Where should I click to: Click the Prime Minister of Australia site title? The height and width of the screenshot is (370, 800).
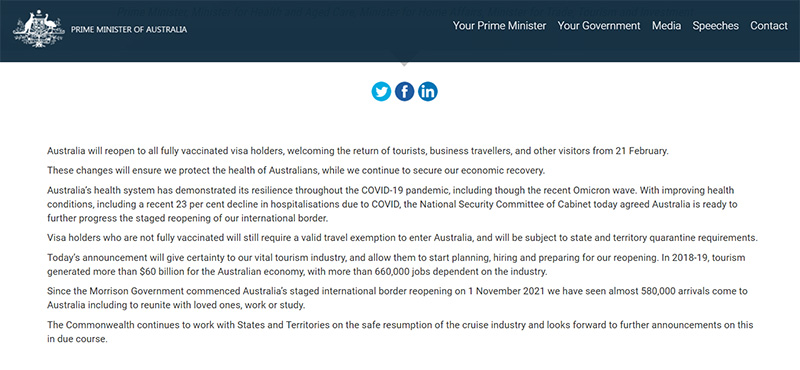[129, 30]
